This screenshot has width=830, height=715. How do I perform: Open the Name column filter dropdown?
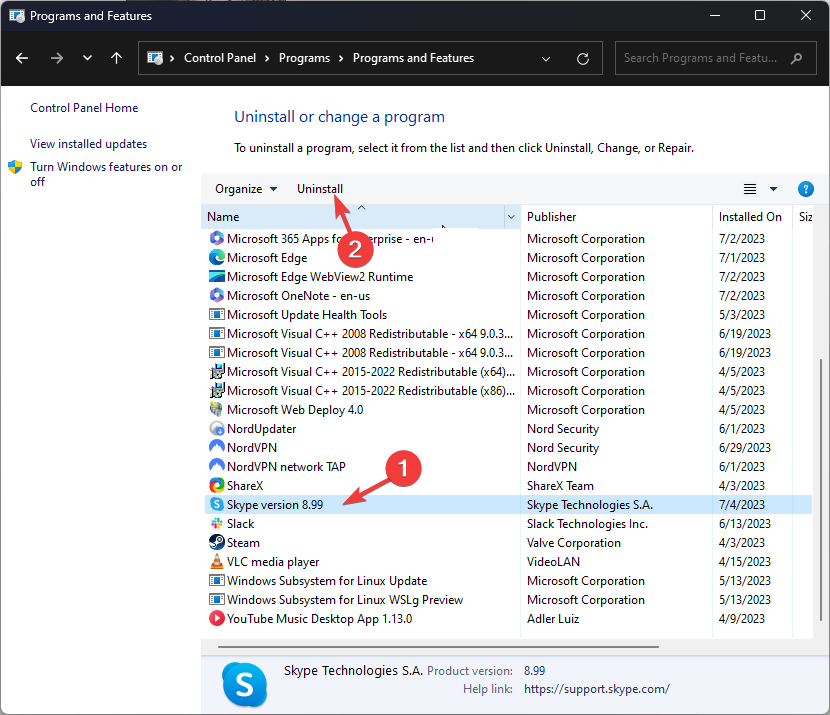(511, 217)
